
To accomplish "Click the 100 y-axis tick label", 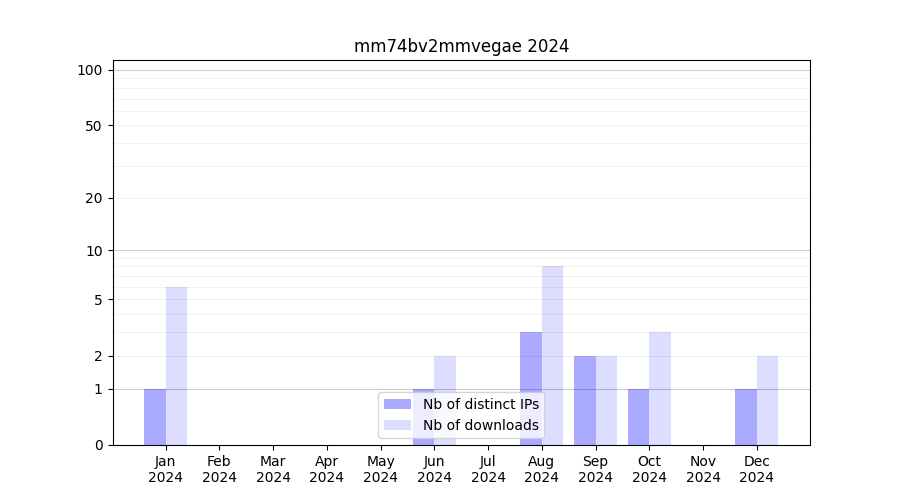I will (90, 70).
